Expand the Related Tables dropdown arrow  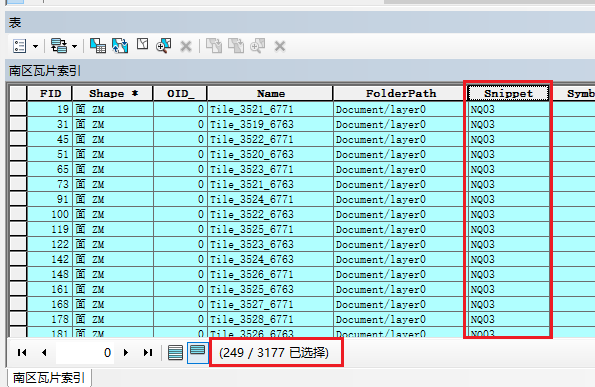tap(74, 47)
